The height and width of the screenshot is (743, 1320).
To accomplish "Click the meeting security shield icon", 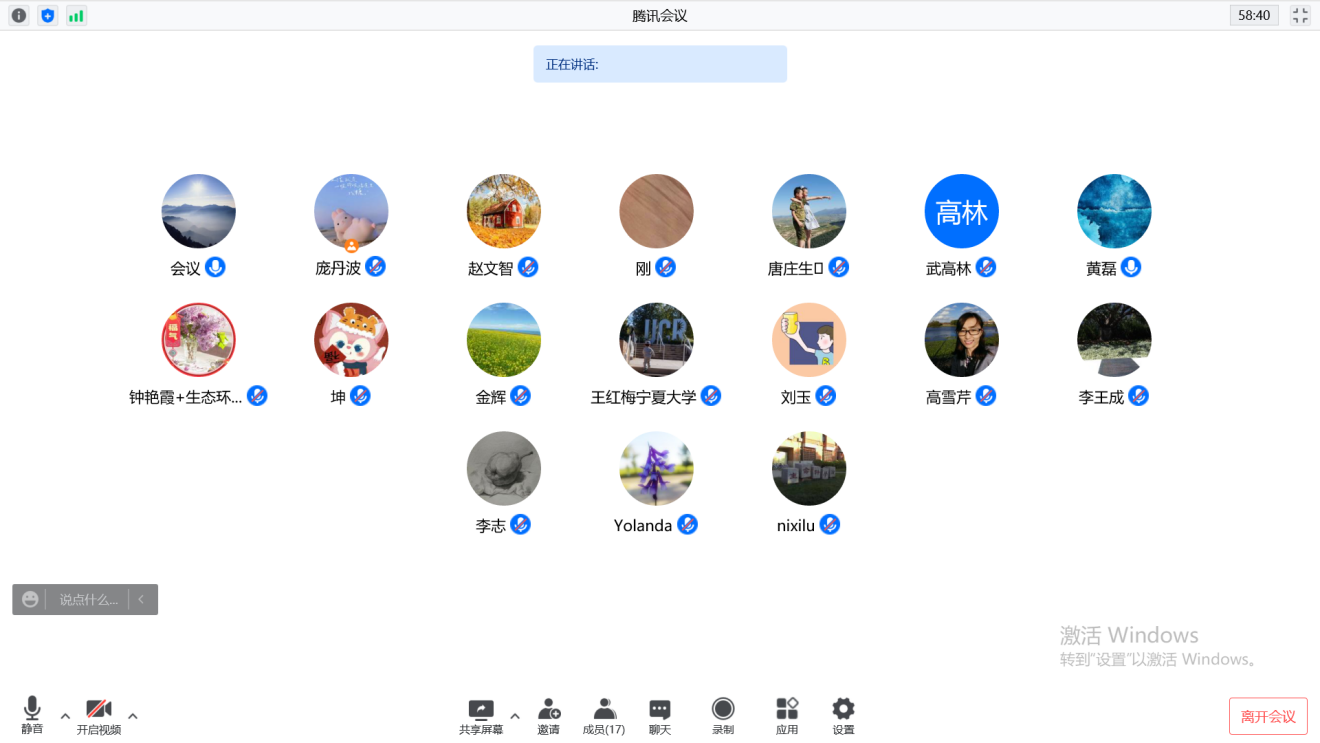I will (46, 15).
